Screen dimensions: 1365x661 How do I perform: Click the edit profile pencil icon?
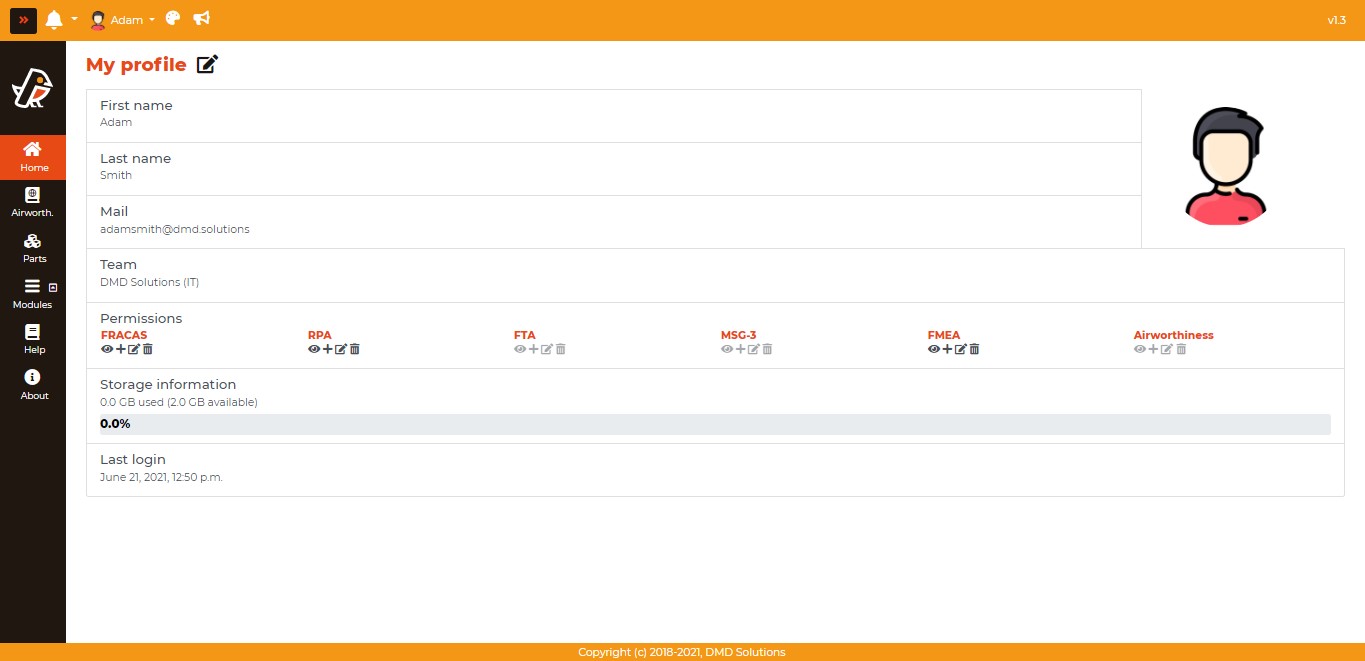[x=207, y=65]
